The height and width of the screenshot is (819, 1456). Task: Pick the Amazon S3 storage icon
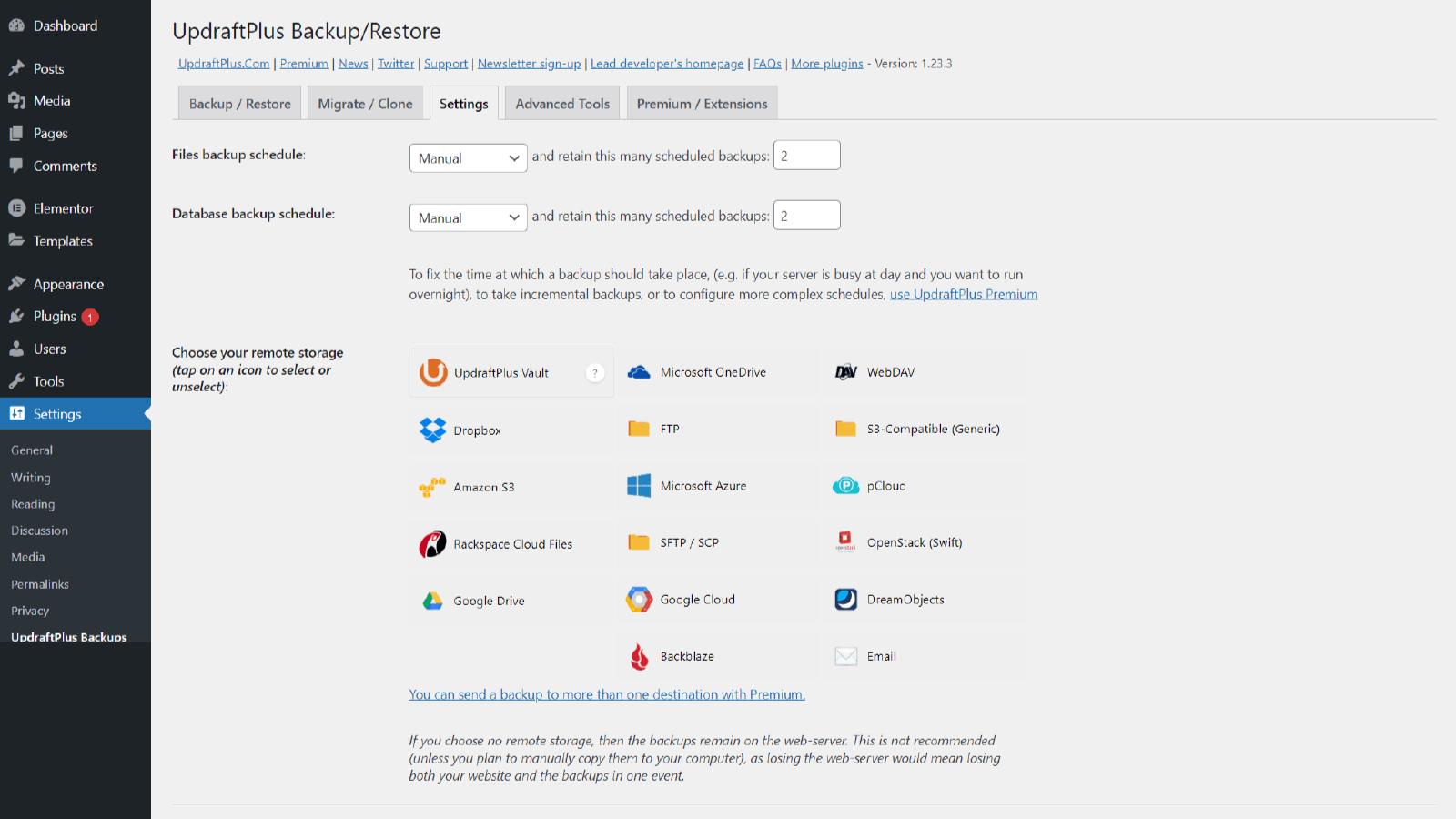(x=433, y=487)
